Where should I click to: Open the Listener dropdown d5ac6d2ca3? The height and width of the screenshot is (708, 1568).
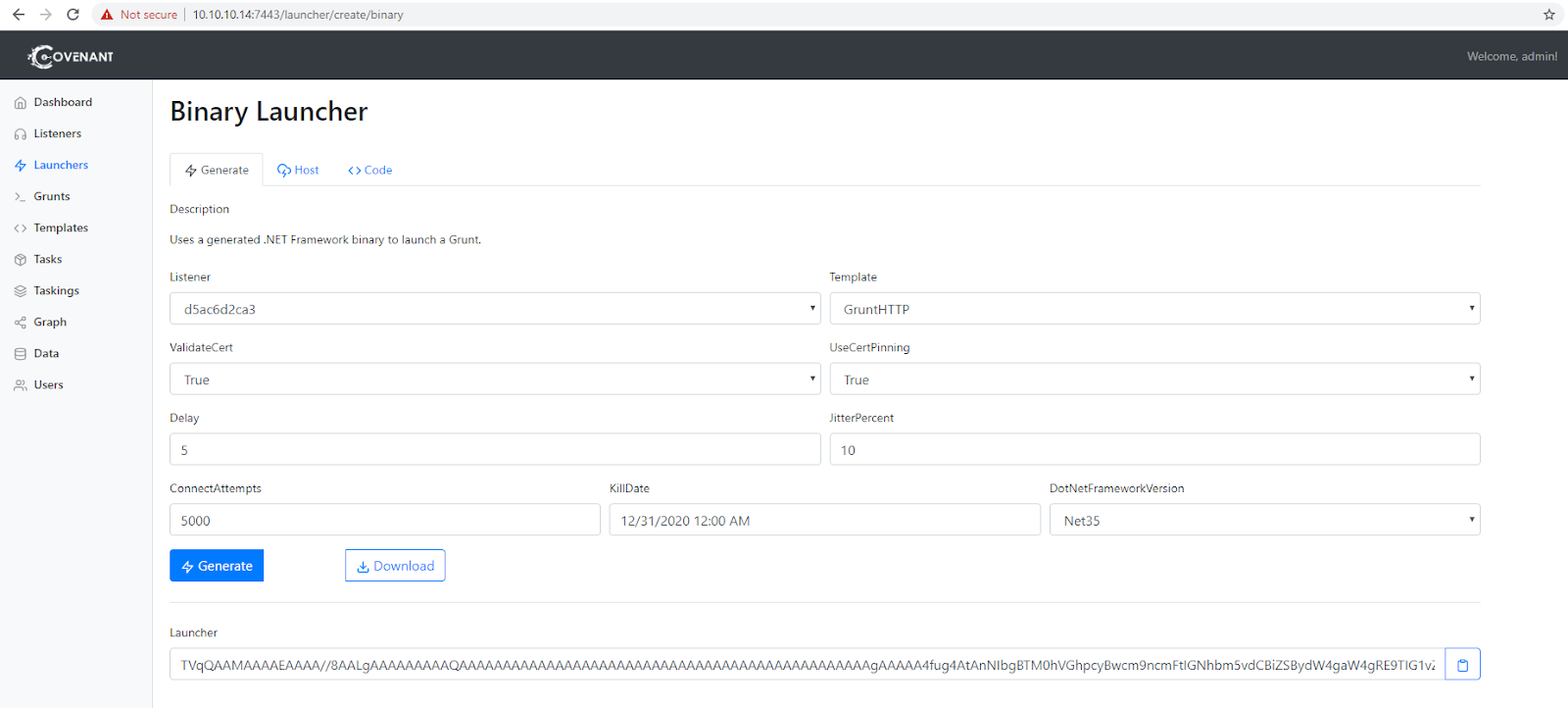click(495, 309)
